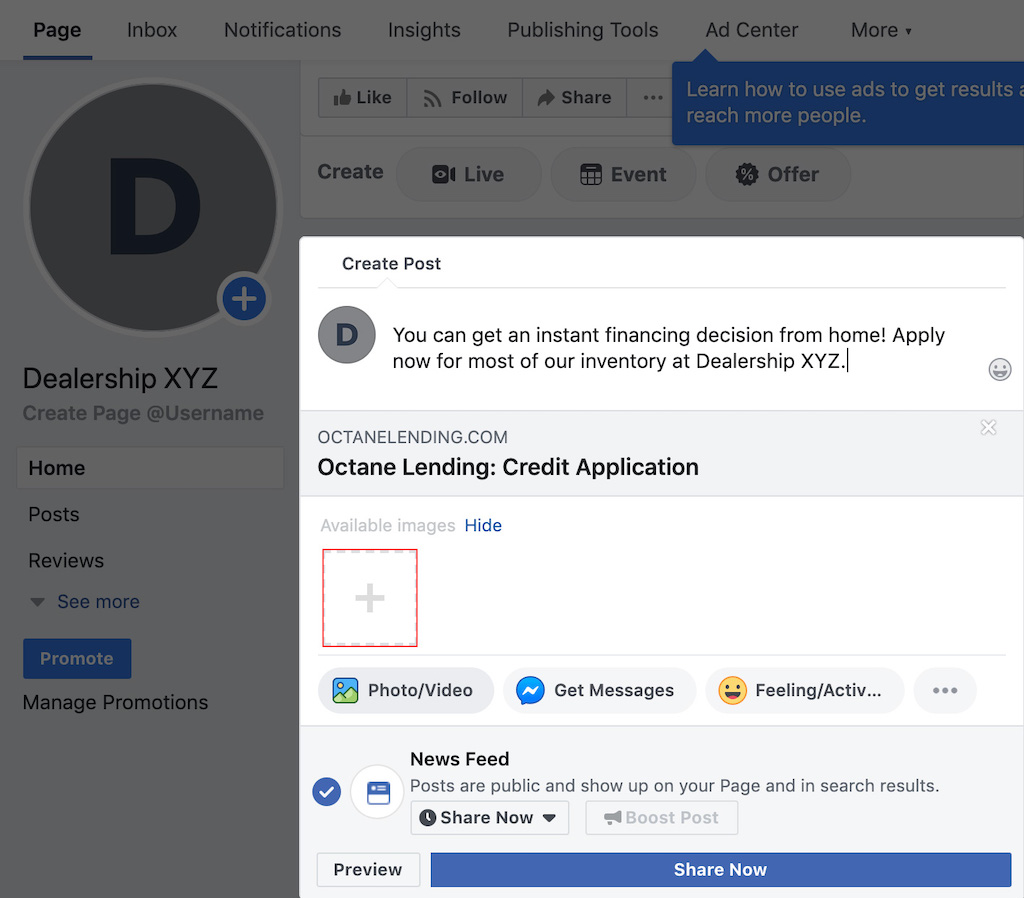Switch to the Insights tab
Screen dimensions: 1024x898
(x=424, y=30)
